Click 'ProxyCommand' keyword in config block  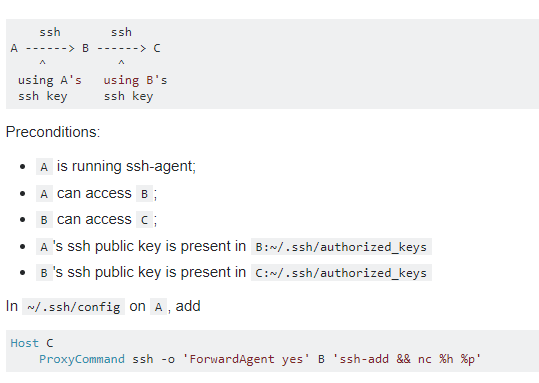point(82,359)
